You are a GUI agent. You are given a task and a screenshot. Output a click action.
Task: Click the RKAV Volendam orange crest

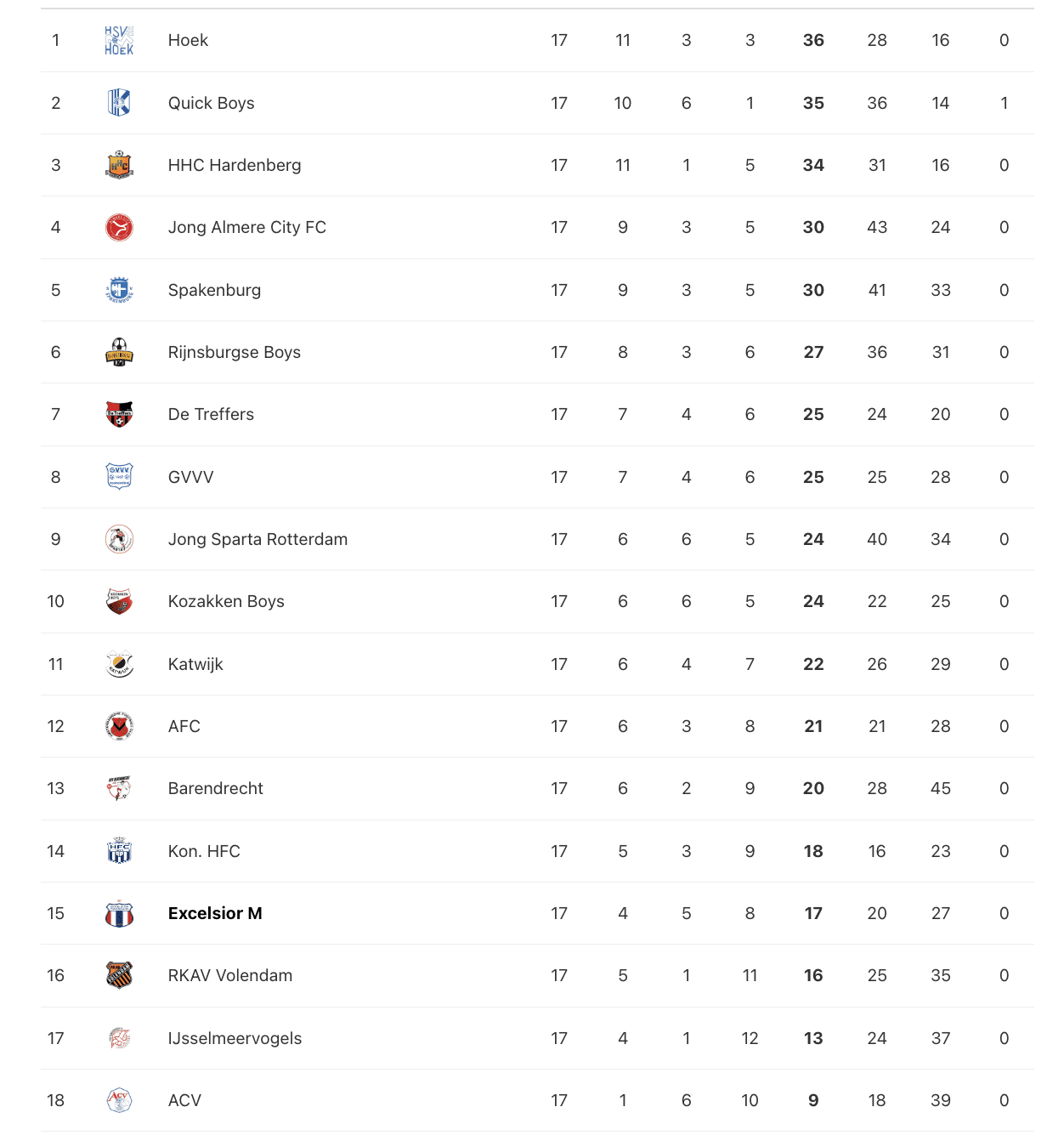[119, 975]
